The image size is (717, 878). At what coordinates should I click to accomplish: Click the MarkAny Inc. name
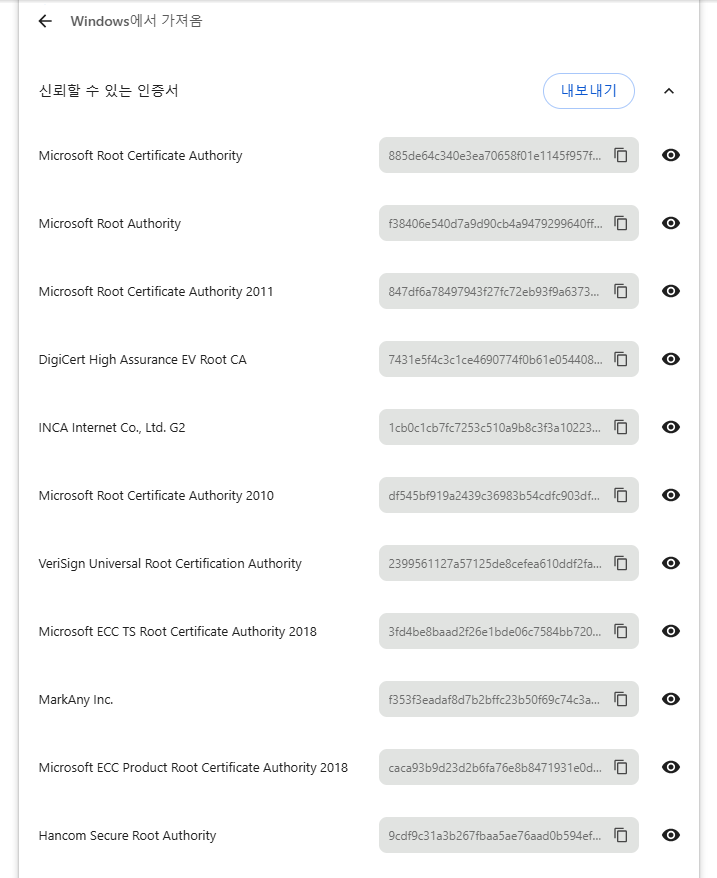click(x=76, y=699)
